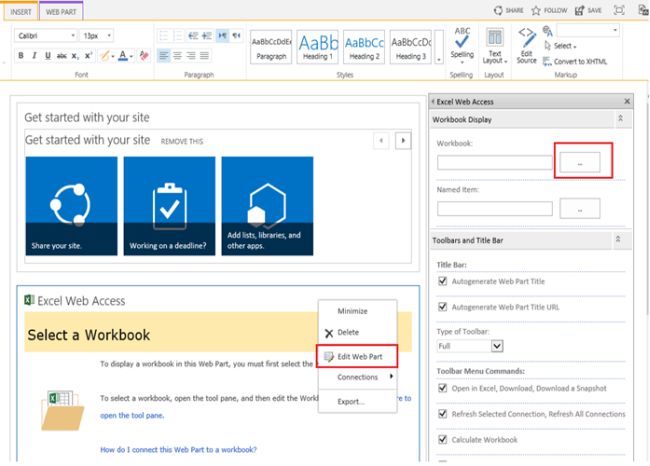Image resolution: width=650 pixels, height=466 pixels.
Task: Click Convert to XHTML
Action: pos(575,61)
